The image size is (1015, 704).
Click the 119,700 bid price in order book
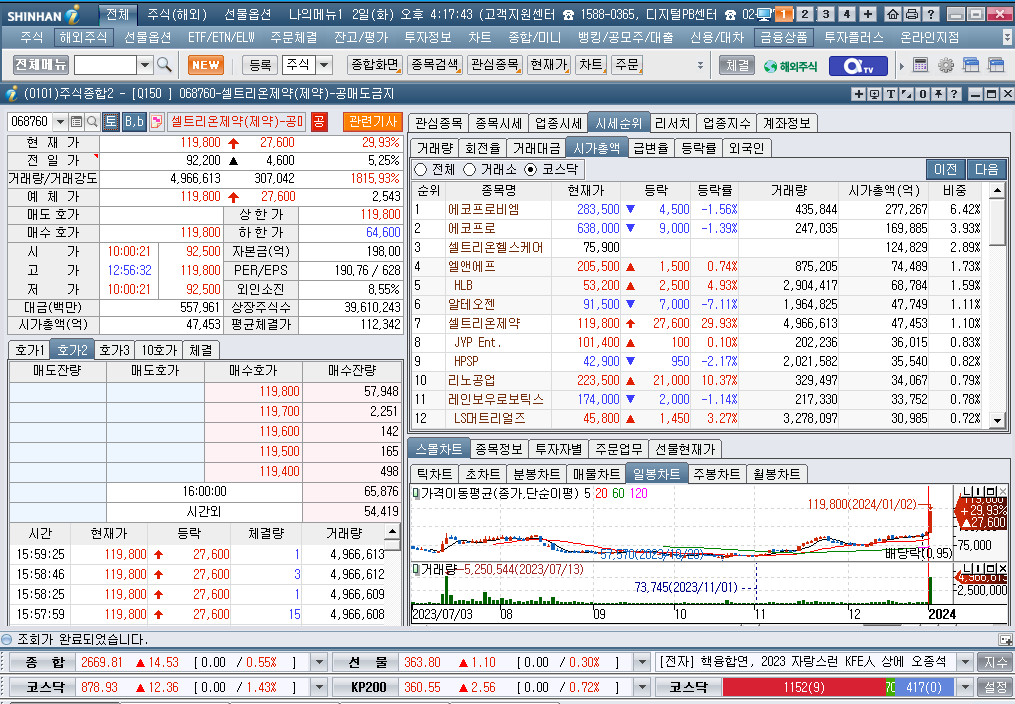click(280, 412)
